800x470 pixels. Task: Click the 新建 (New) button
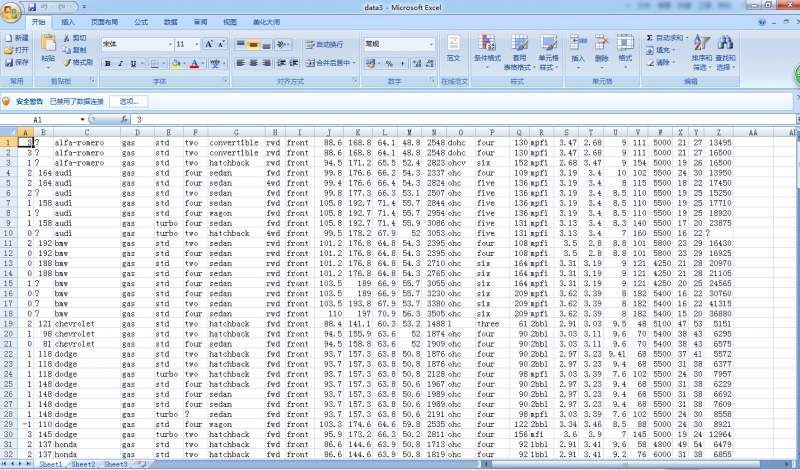17,38
